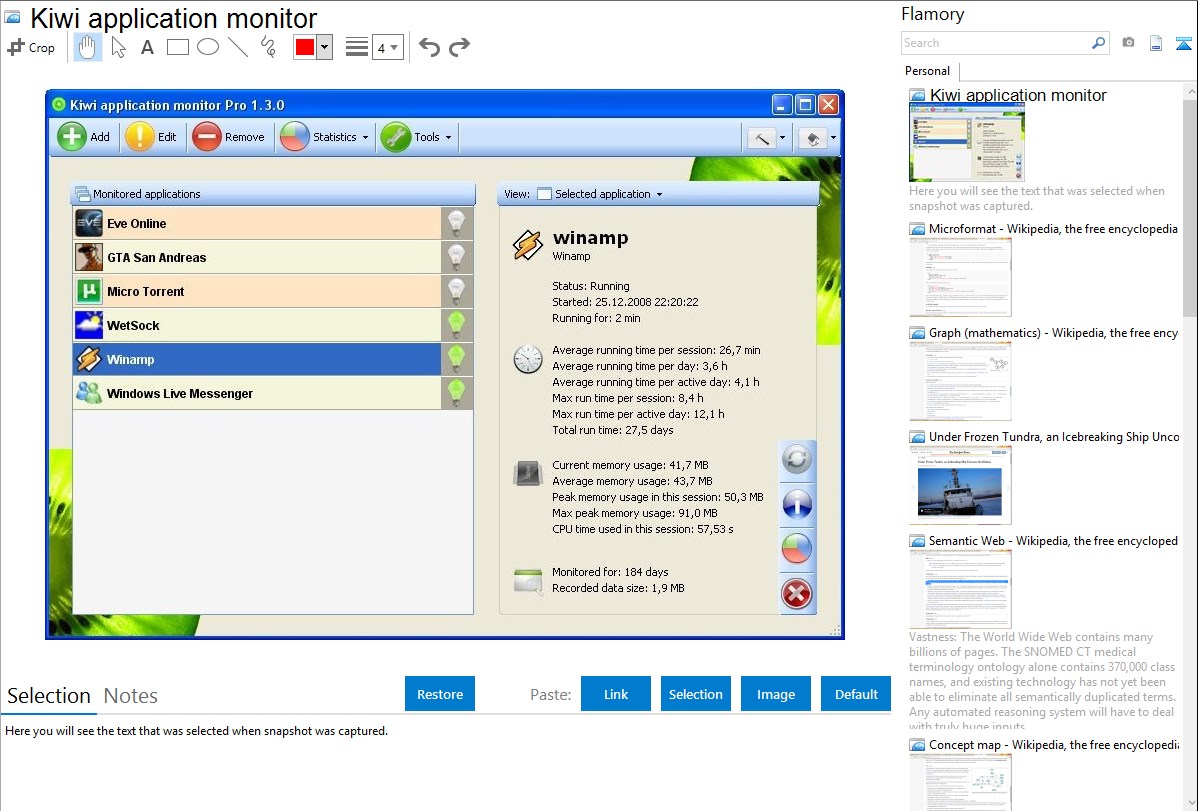The width and height of the screenshot is (1198, 811).
Task: Toggle Eve Online light bulb indicator
Action: (457, 223)
